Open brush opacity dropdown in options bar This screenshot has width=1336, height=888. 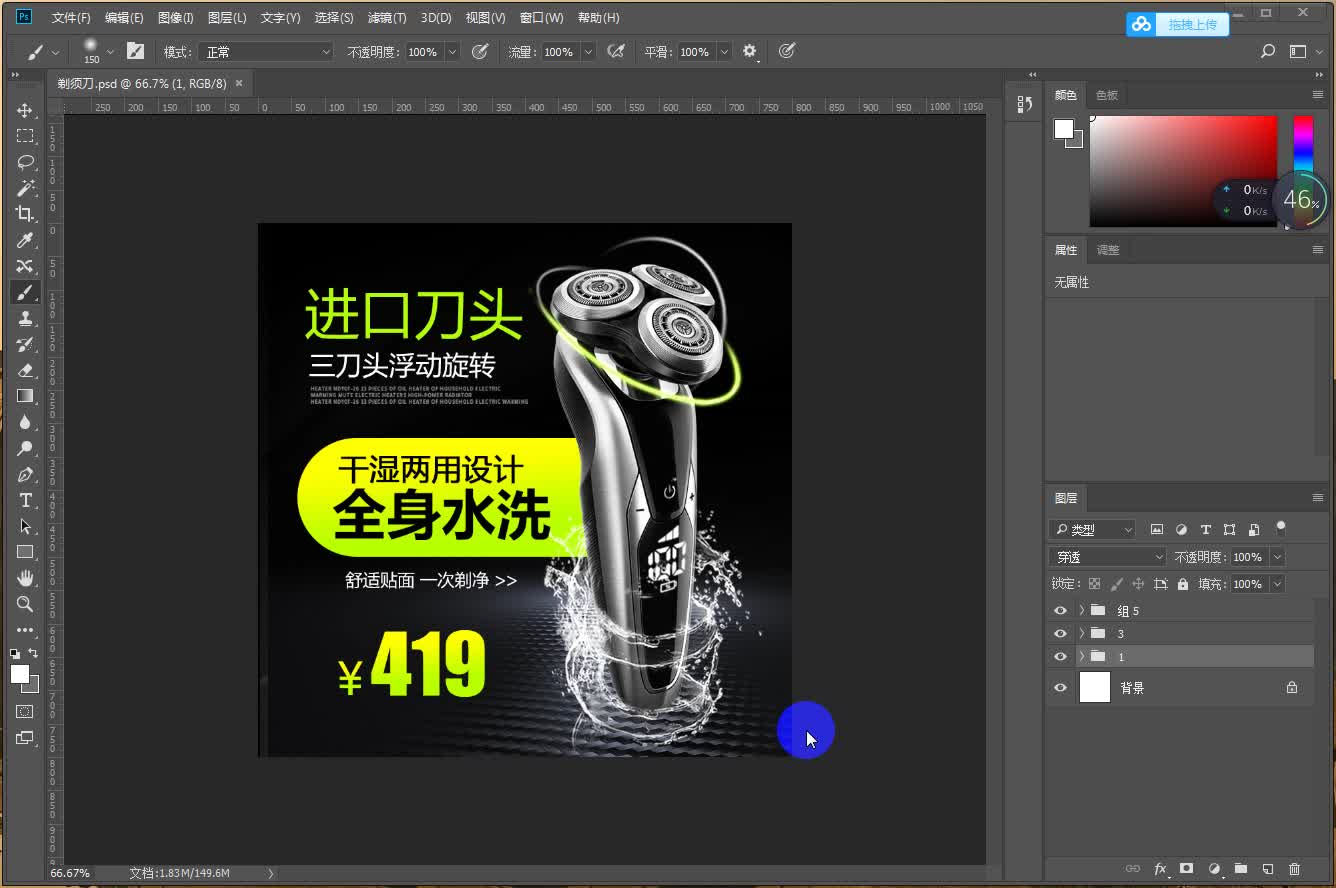pos(452,52)
